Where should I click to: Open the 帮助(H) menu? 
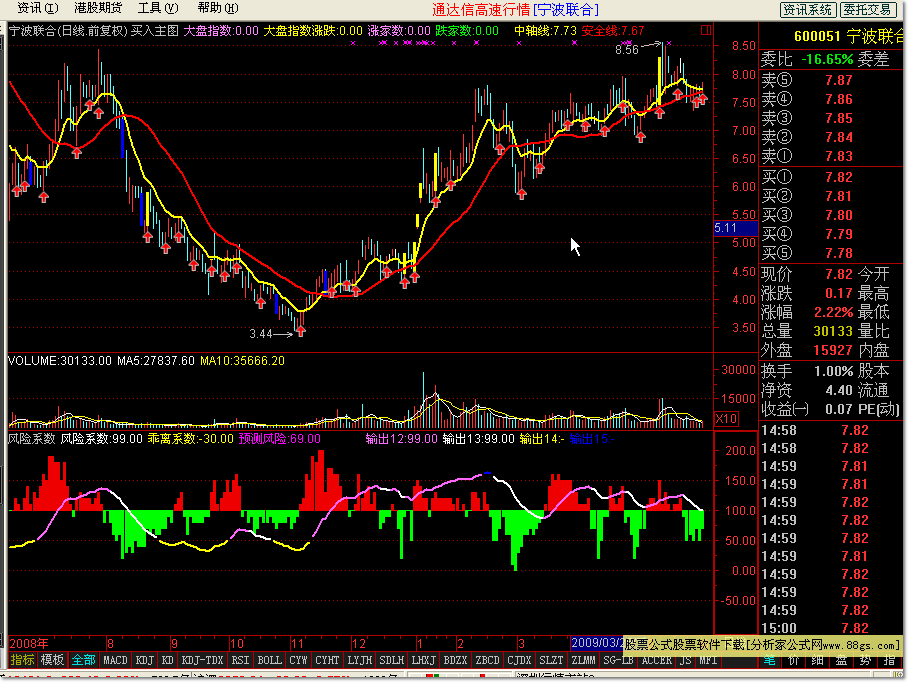pyautogui.click(x=218, y=8)
